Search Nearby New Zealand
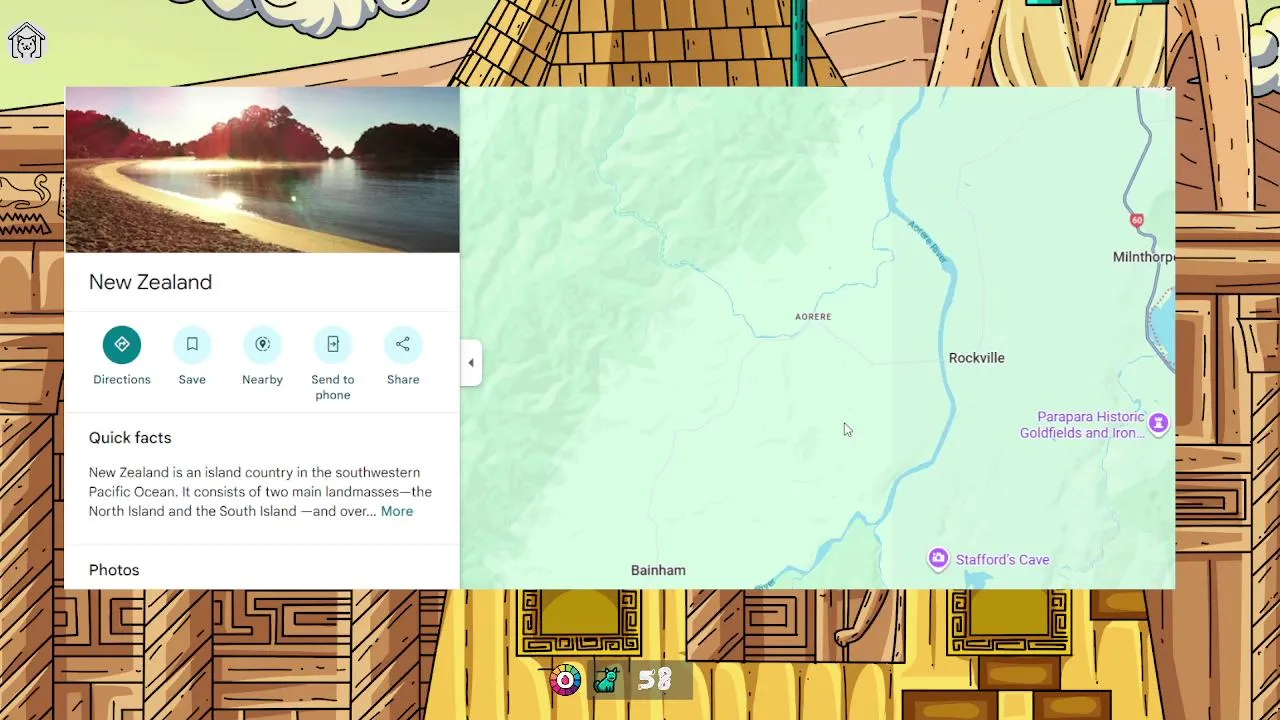Image resolution: width=1280 pixels, height=720 pixels. [262, 345]
